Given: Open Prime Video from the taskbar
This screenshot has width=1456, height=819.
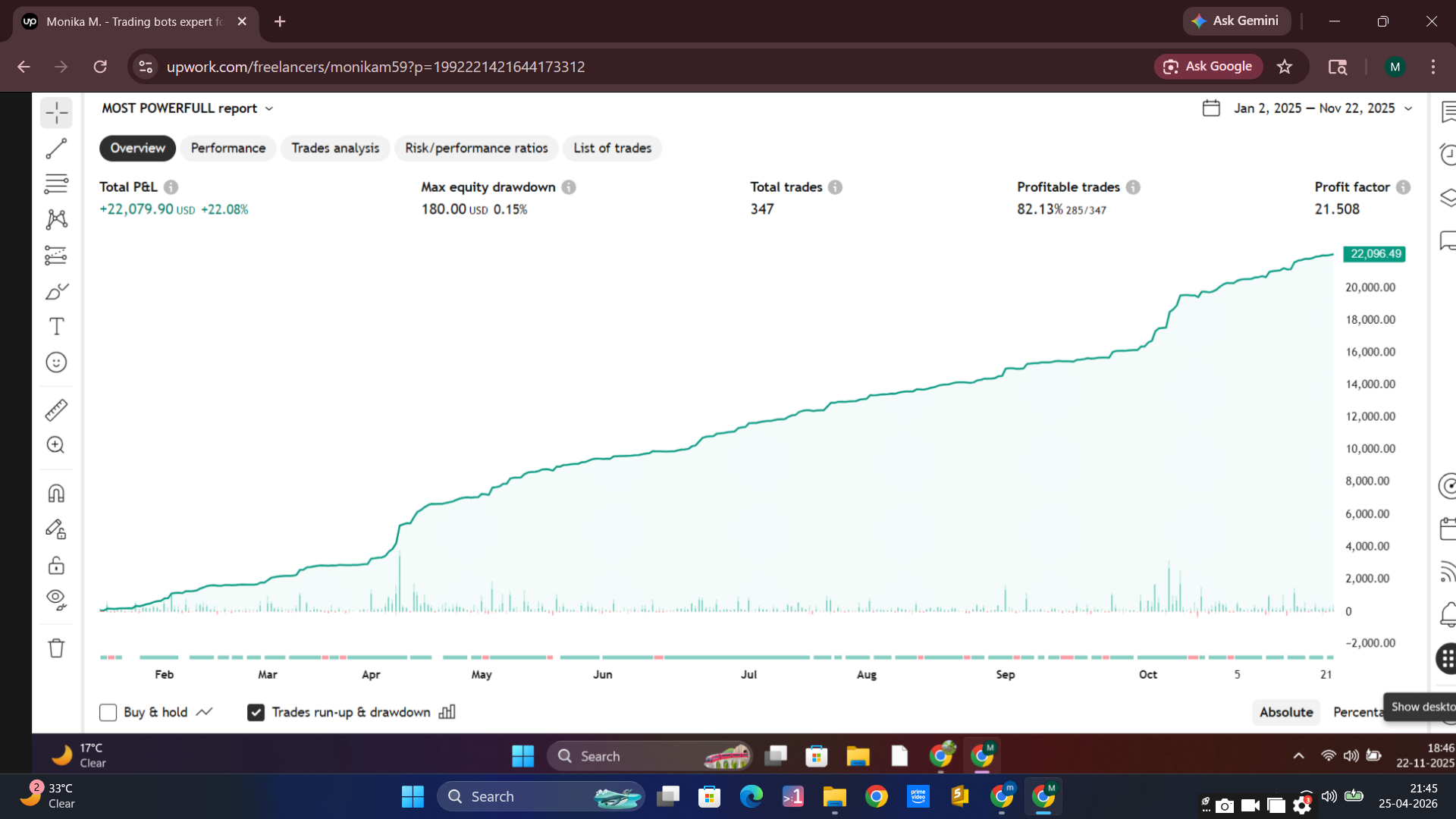Looking at the screenshot, I should [918, 796].
